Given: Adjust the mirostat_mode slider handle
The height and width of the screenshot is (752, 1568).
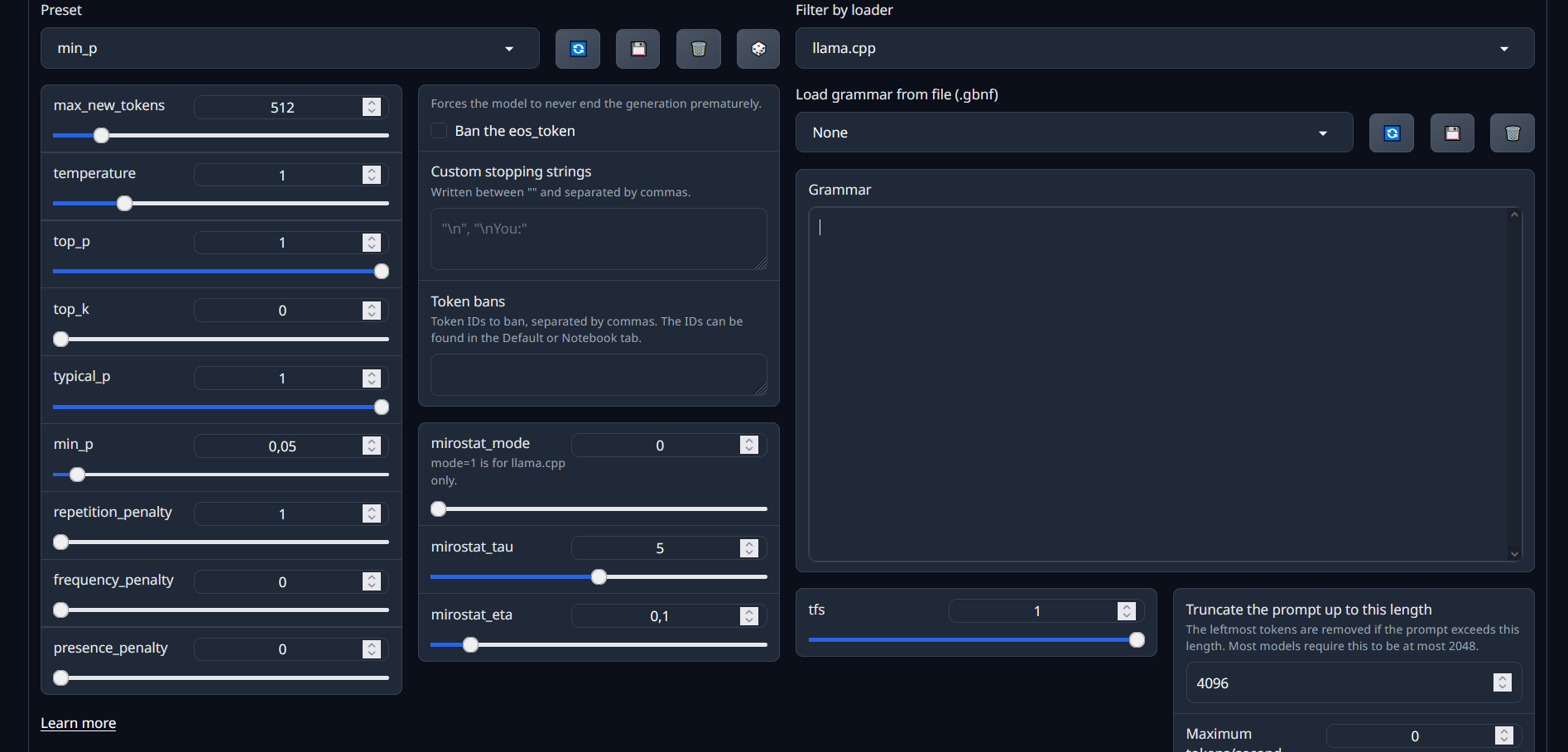Looking at the screenshot, I should coord(439,509).
